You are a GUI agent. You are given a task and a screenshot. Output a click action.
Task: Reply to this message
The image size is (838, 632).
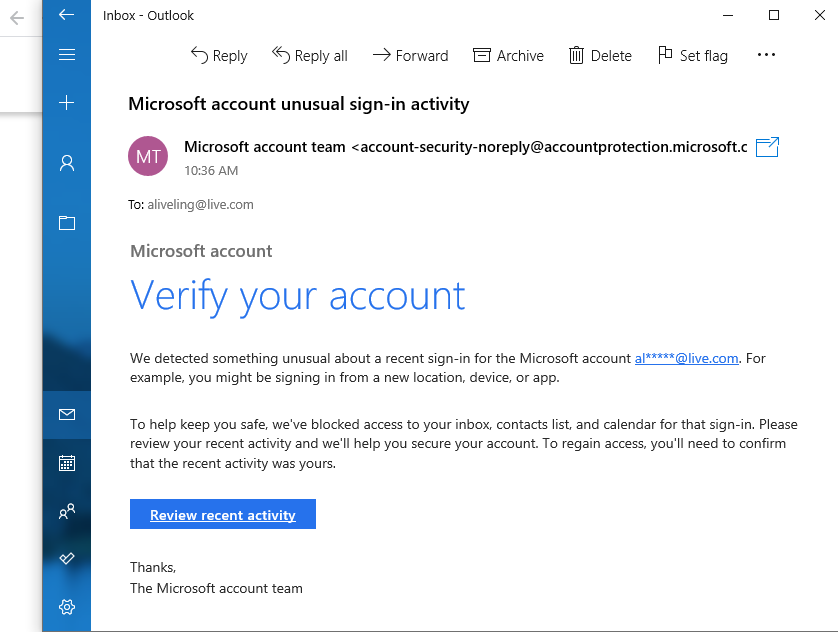coord(219,56)
